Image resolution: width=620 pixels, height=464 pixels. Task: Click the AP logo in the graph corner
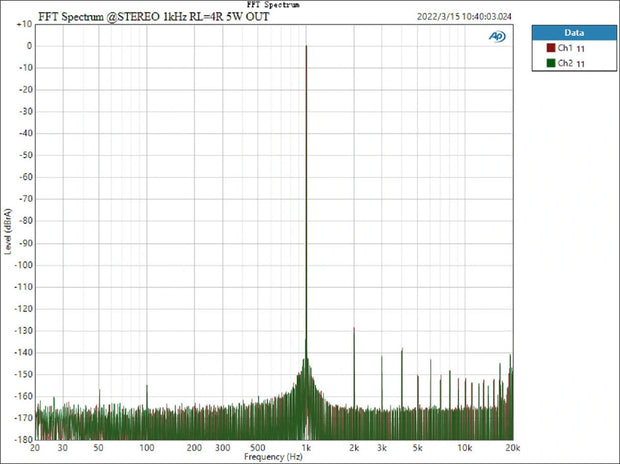(497, 36)
